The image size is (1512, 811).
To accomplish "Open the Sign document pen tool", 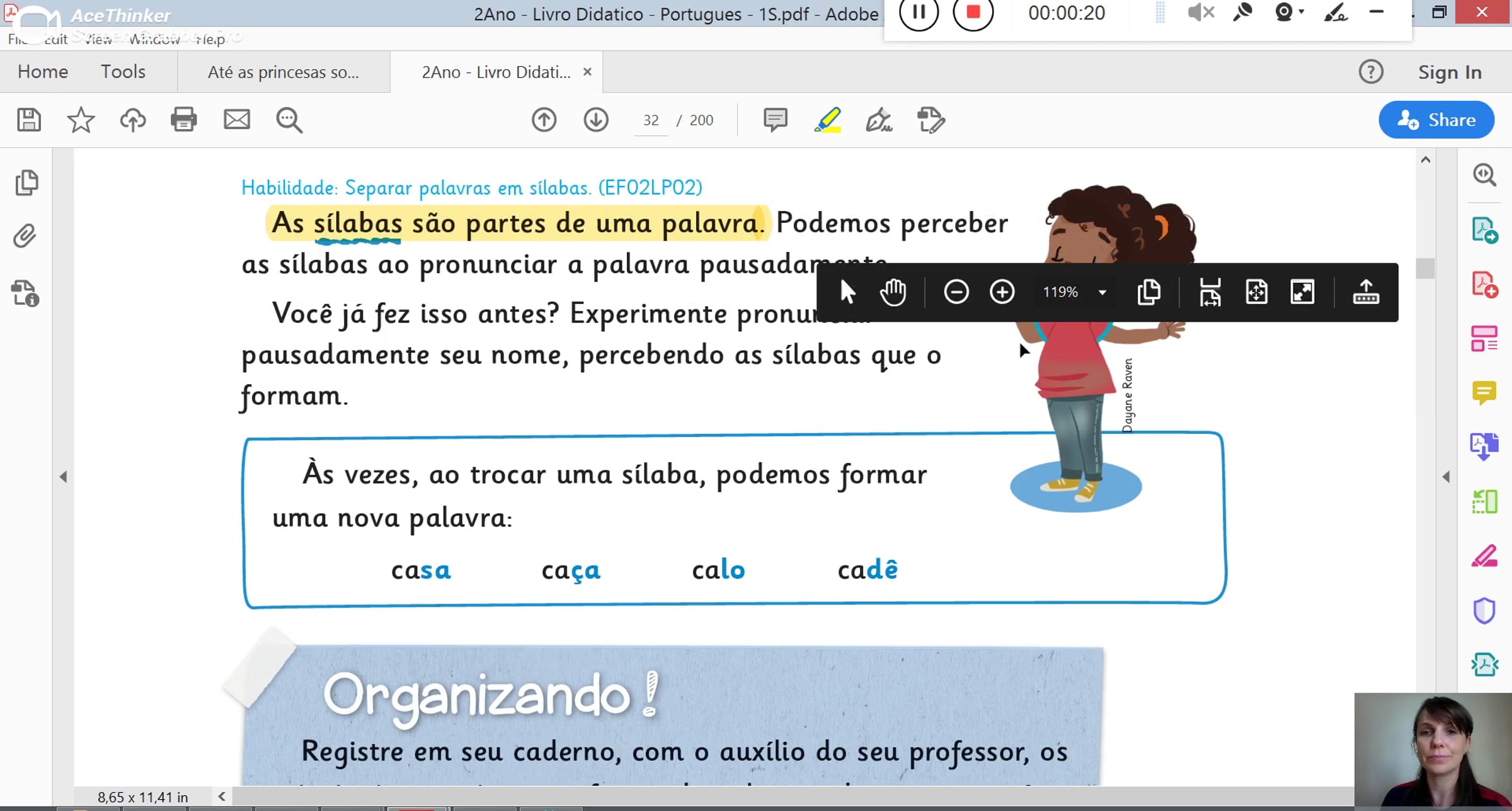I will coord(879,120).
